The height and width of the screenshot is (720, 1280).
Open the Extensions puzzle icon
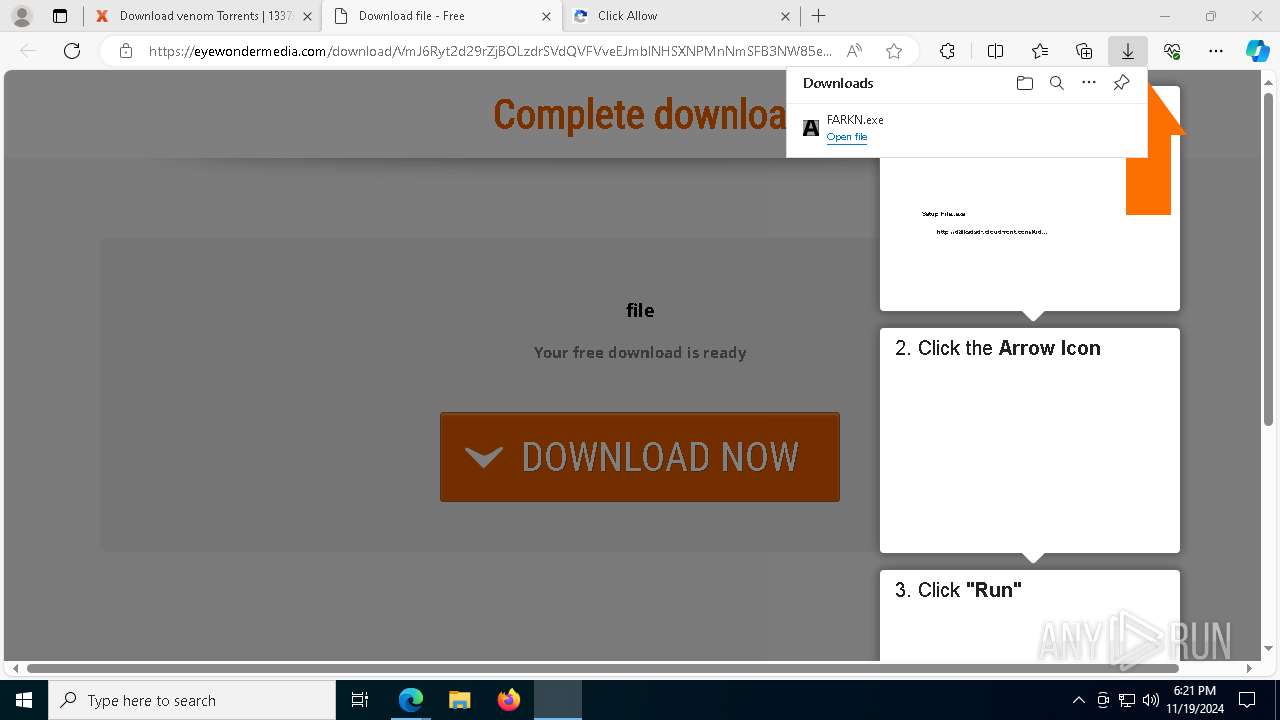(947, 51)
